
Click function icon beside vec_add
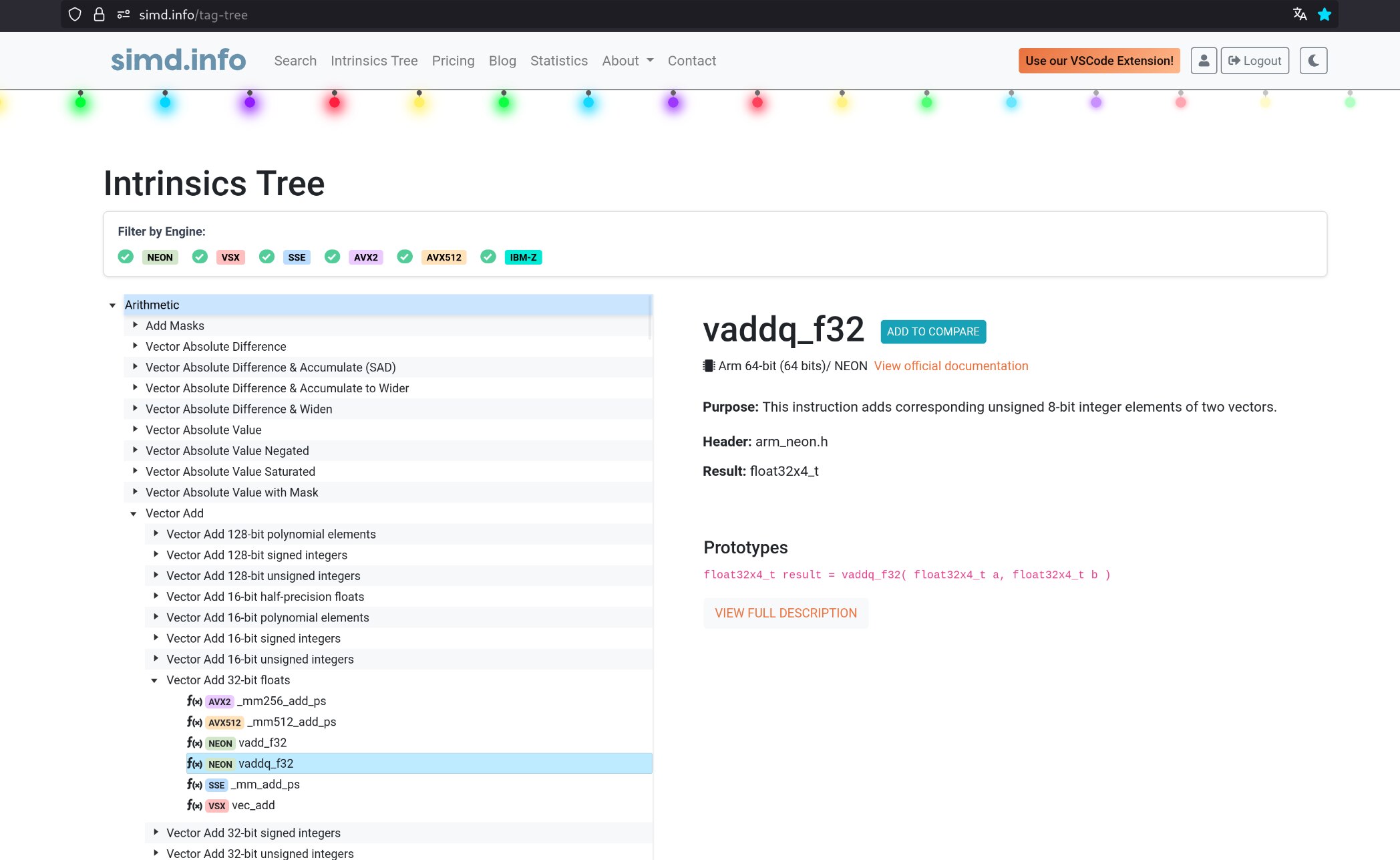[194, 805]
